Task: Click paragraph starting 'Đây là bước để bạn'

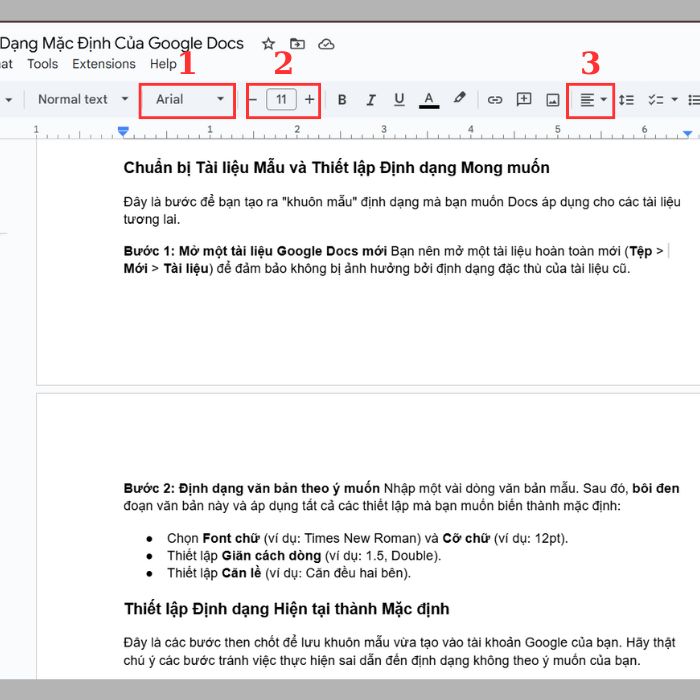Action: tap(402, 210)
